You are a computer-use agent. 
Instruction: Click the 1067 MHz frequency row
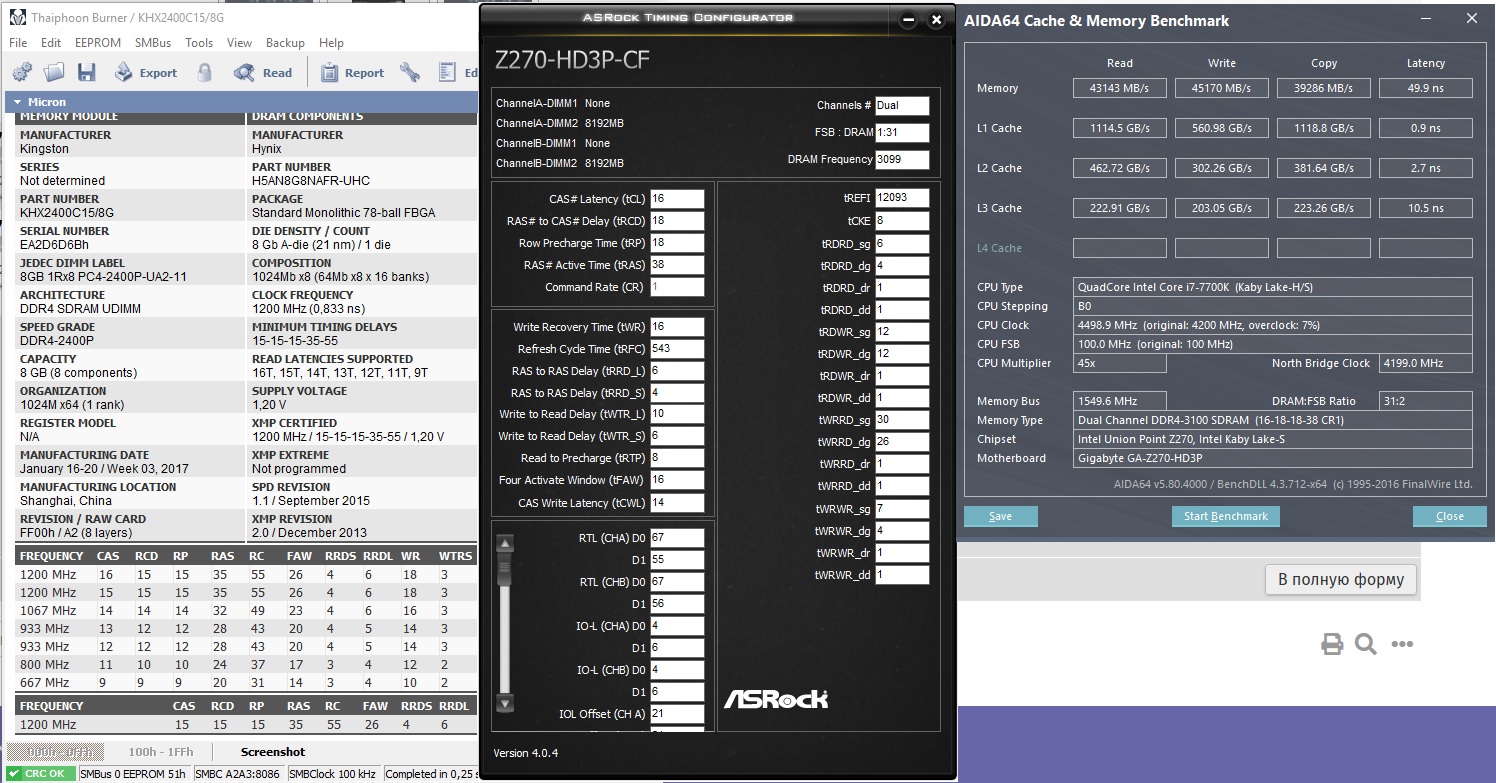coord(246,611)
